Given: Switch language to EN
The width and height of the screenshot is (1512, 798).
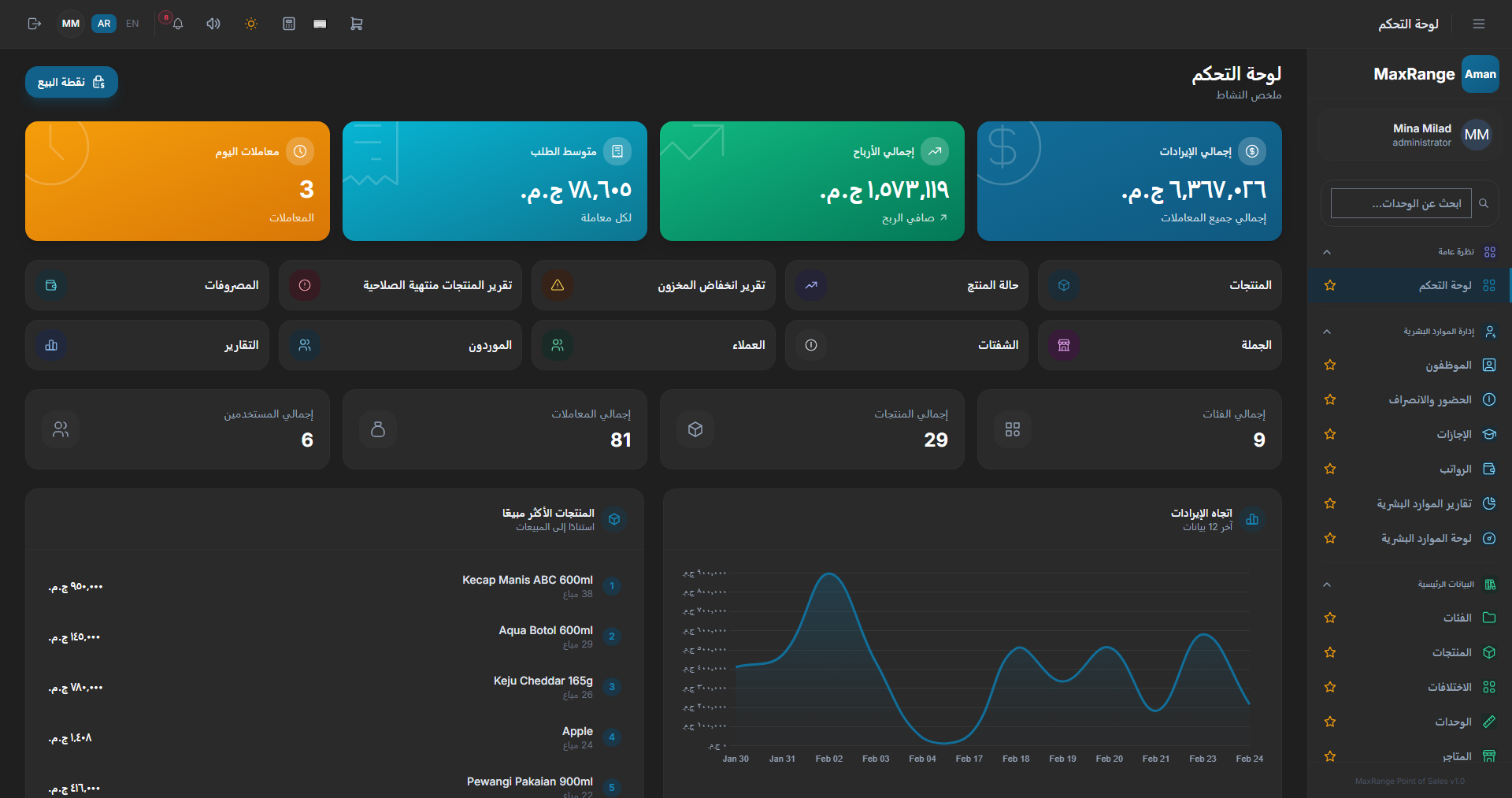Looking at the screenshot, I should (x=132, y=24).
